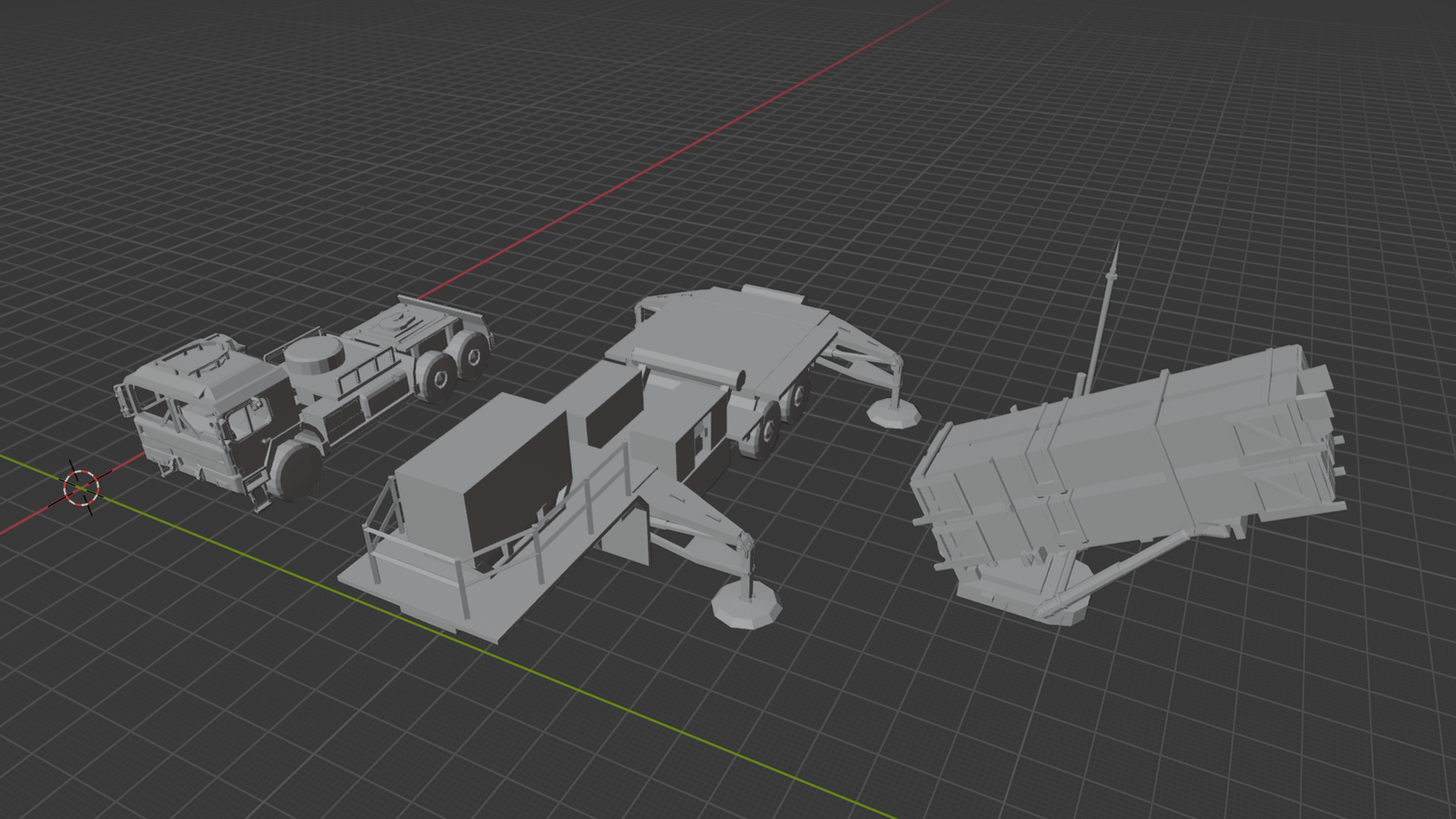Select the front outrigger foot pad of trailer
1456x819 pixels.
746,604
